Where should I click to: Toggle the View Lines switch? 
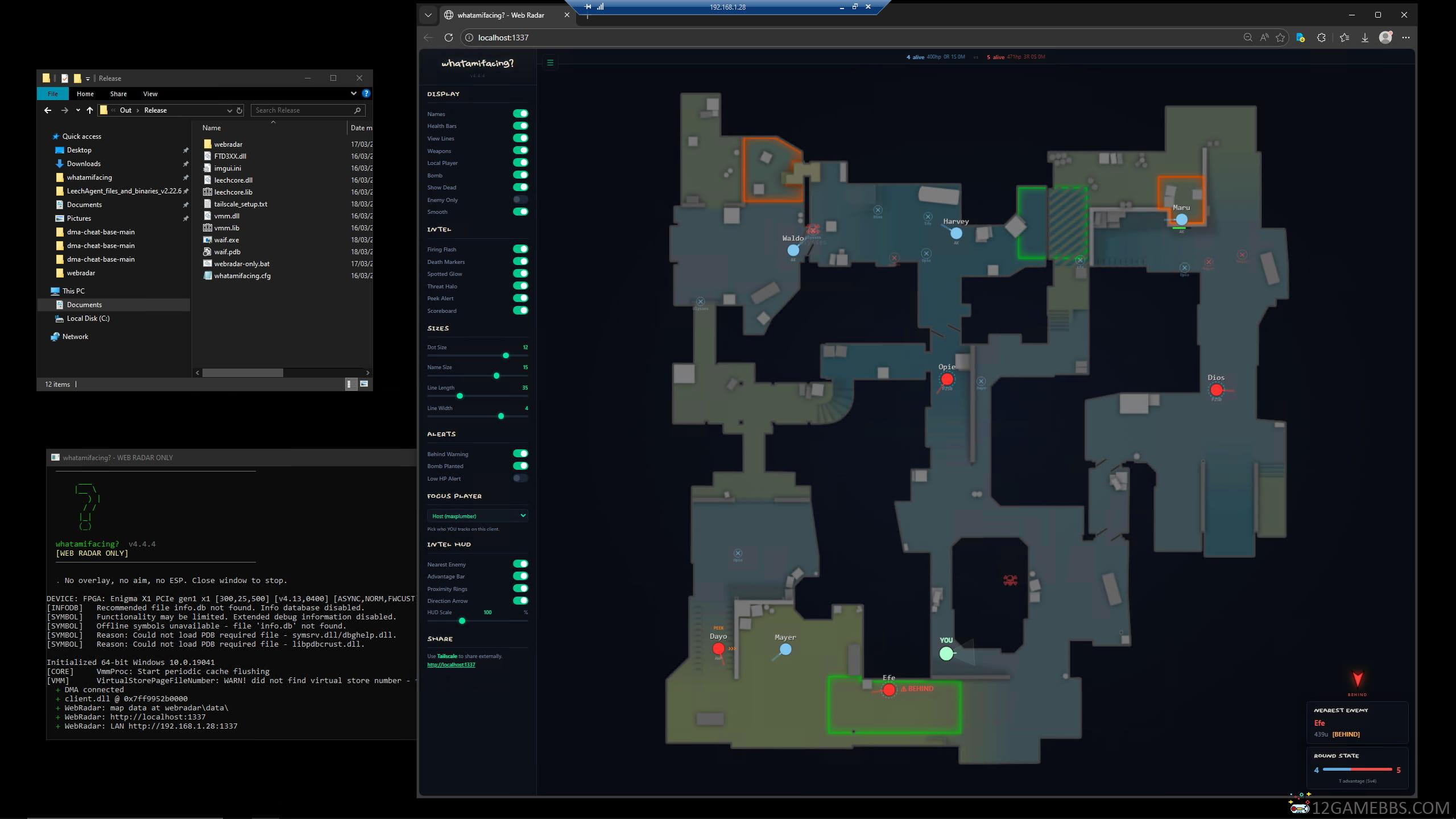point(520,138)
